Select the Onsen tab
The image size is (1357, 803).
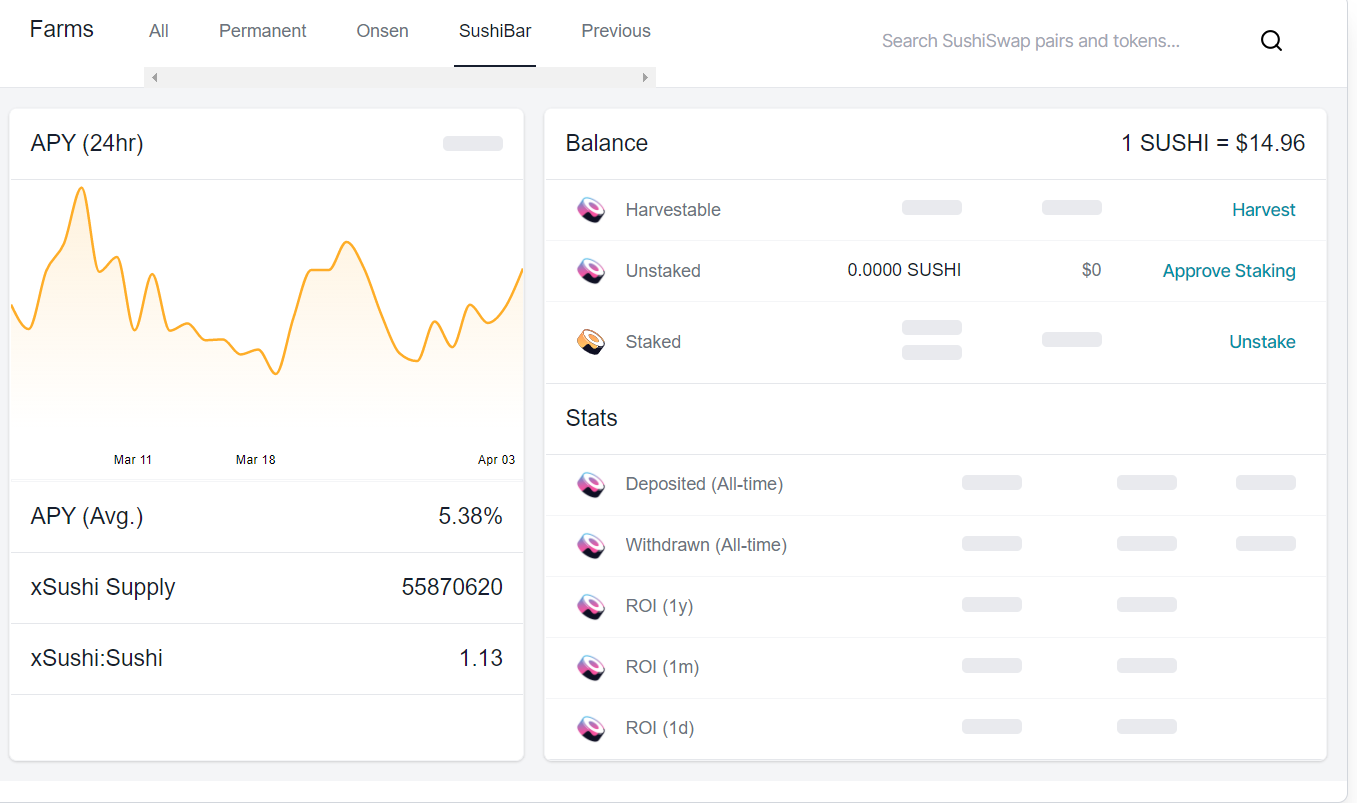[x=383, y=31]
